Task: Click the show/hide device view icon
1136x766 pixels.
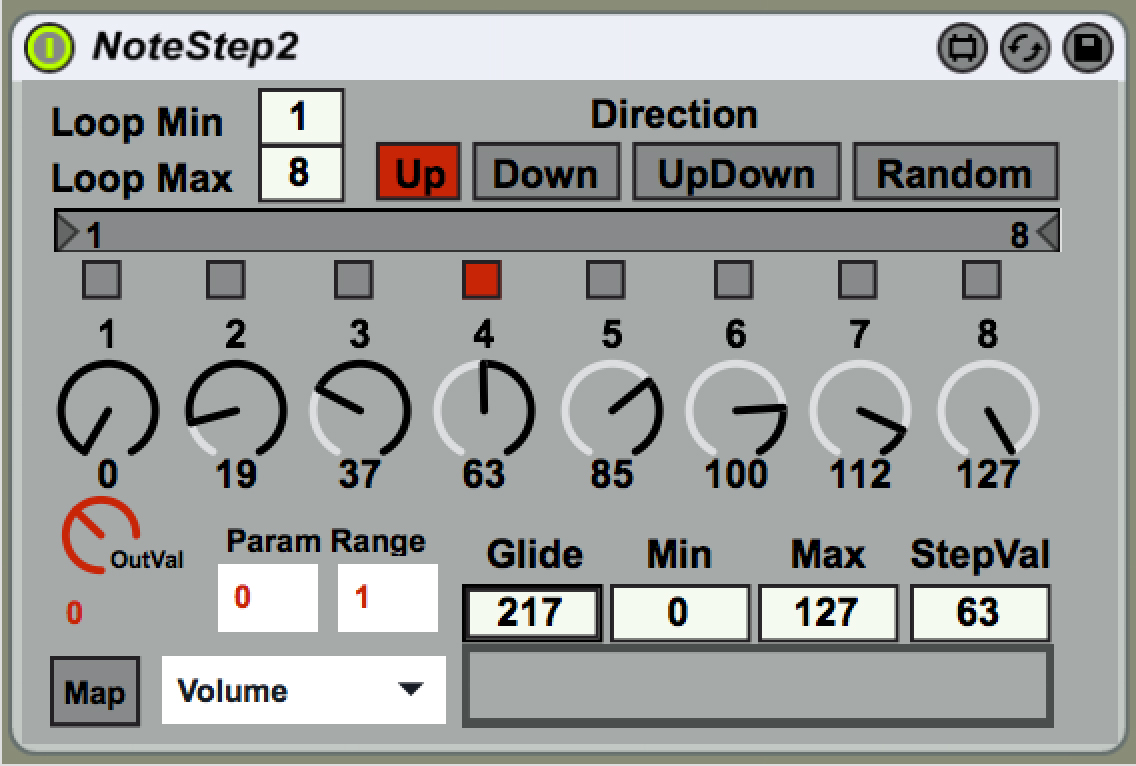Action: coord(962,49)
